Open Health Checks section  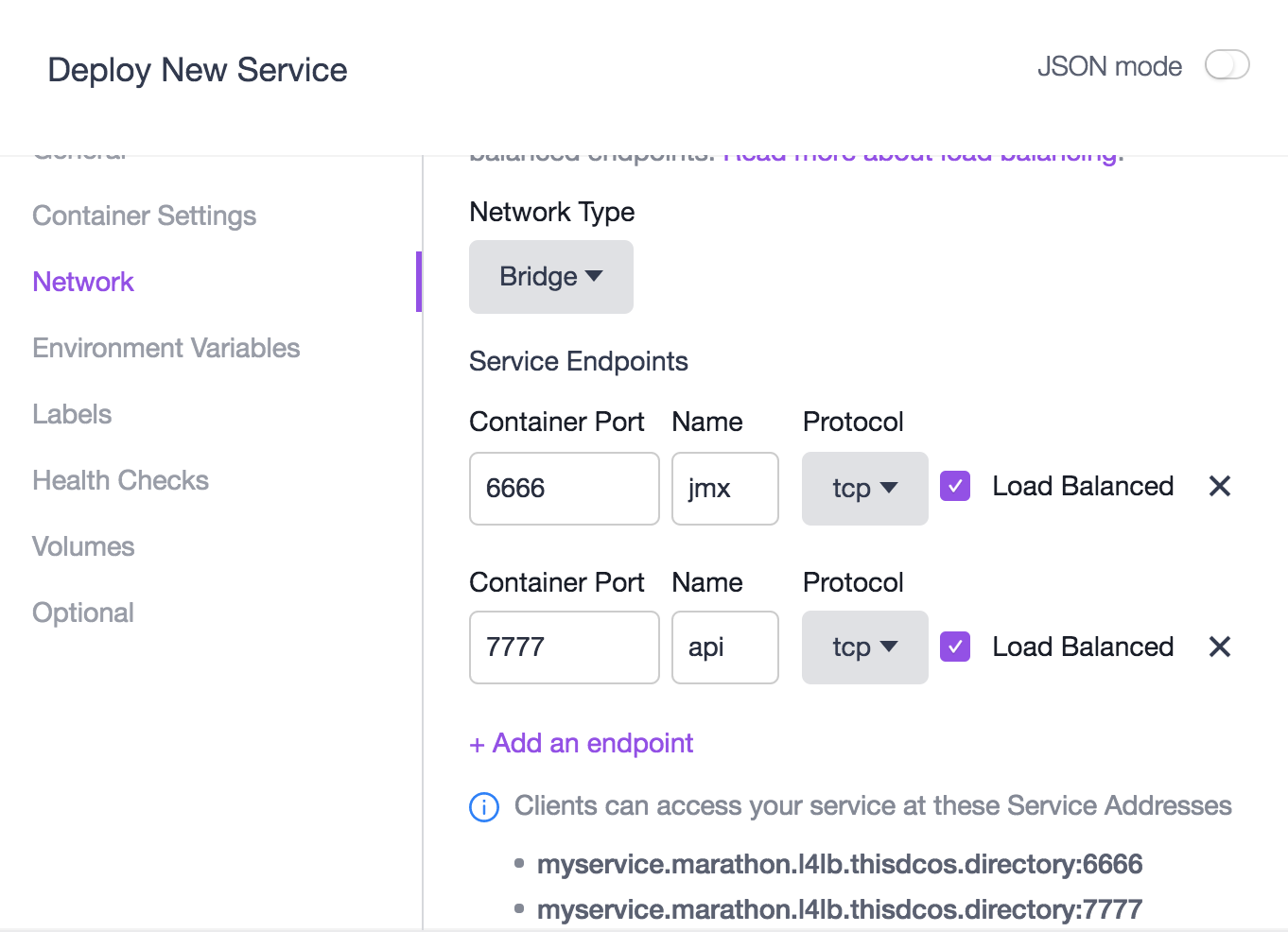pos(120,480)
